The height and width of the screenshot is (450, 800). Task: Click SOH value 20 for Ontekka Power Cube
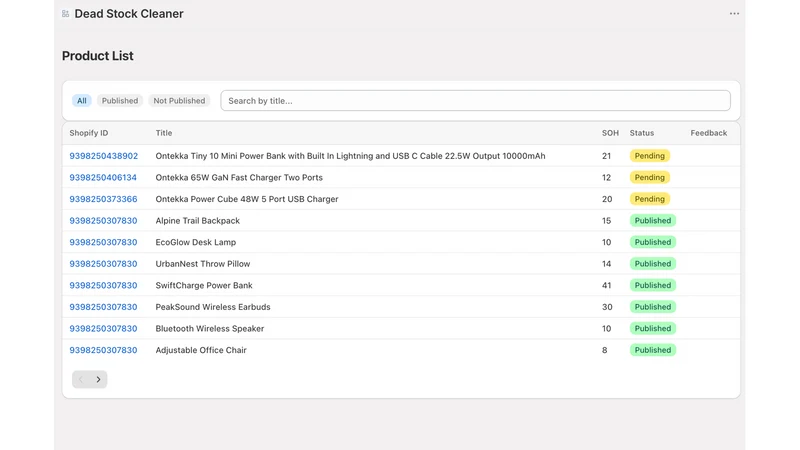click(607, 199)
